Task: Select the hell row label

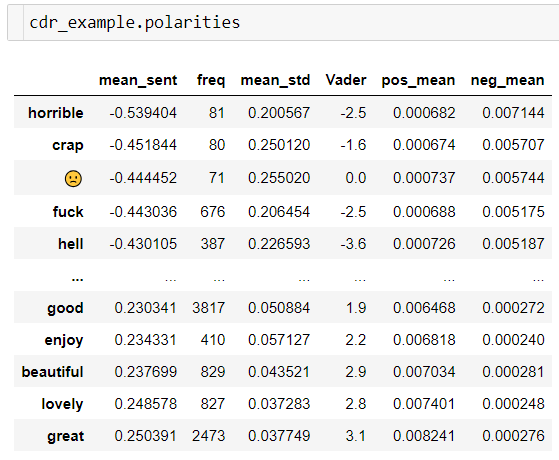Action: pyautogui.click(x=71, y=244)
